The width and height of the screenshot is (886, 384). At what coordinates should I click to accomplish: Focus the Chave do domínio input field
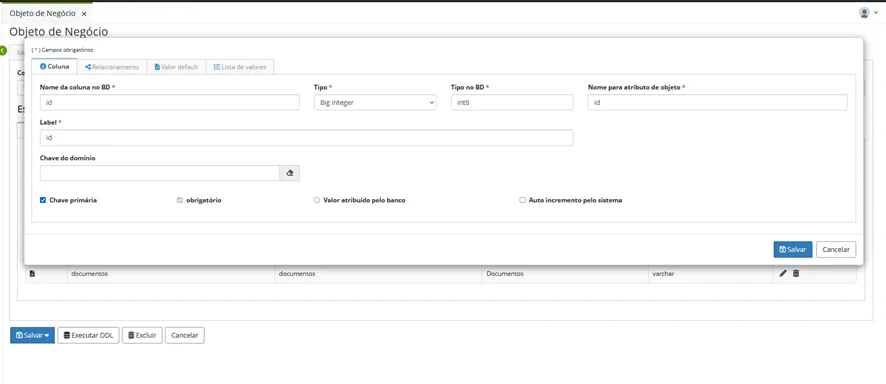(160, 173)
